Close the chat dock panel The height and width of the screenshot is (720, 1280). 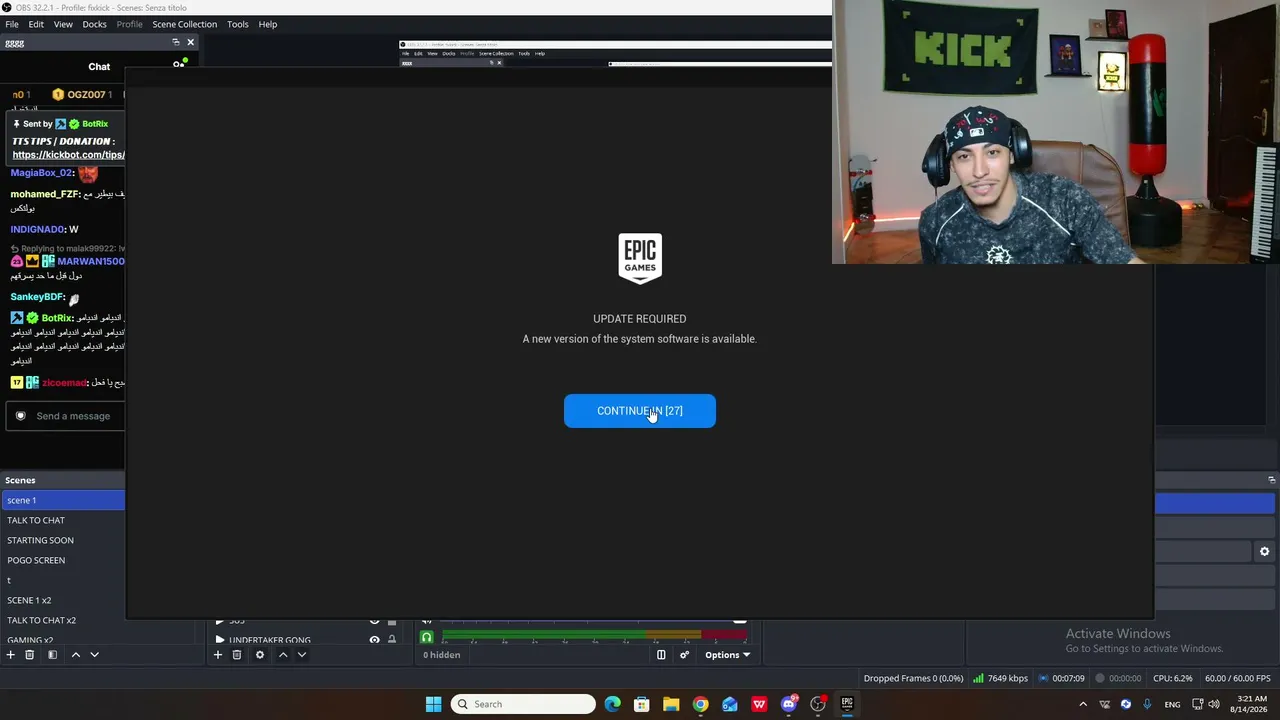[190, 42]
